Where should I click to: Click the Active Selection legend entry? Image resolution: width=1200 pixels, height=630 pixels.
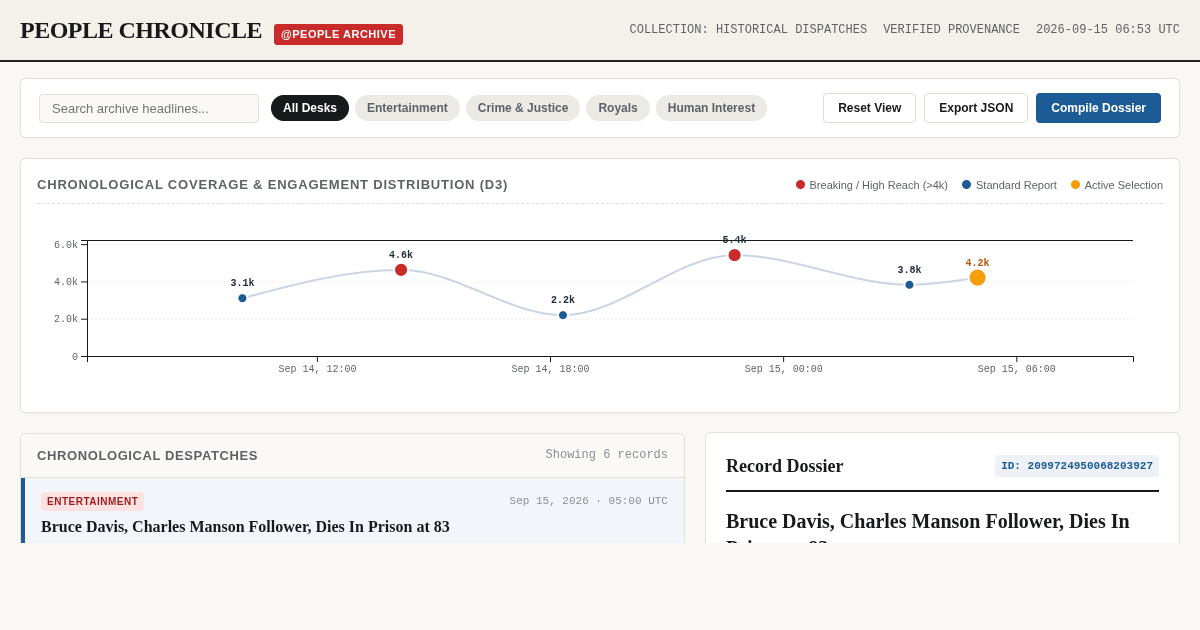click(1117, 185)
